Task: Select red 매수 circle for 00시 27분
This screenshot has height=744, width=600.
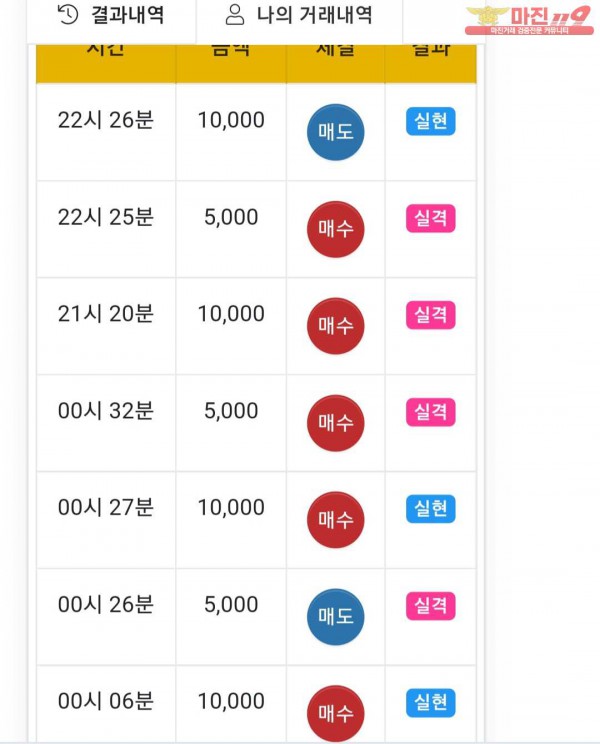Action: (x=335, y=520)
